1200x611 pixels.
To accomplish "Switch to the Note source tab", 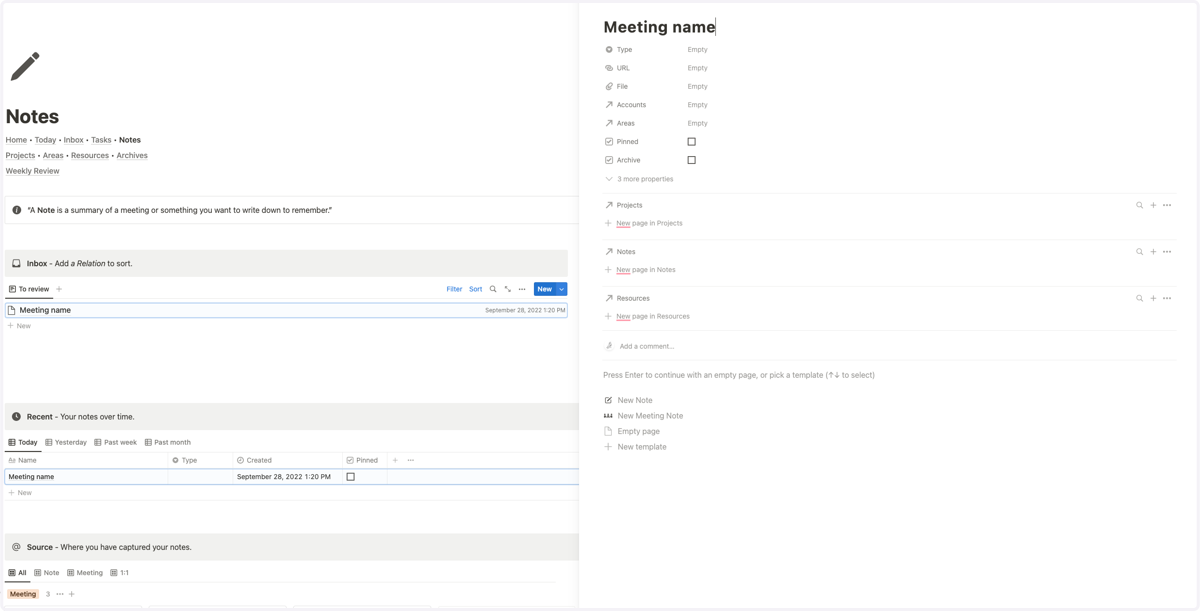I will 47,573.
